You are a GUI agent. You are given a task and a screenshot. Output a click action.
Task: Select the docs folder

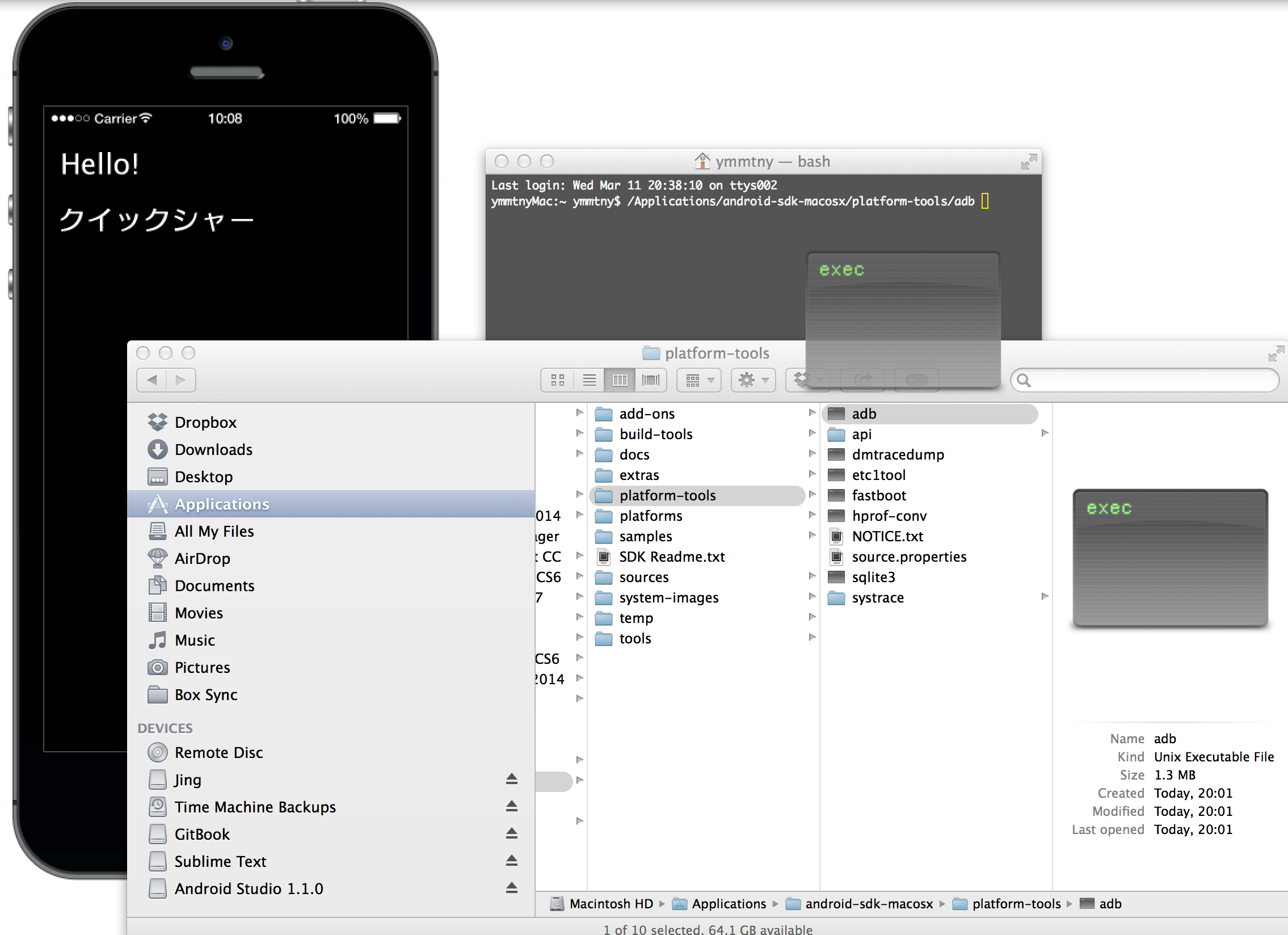pyautogui.click(x=697, y=454)
